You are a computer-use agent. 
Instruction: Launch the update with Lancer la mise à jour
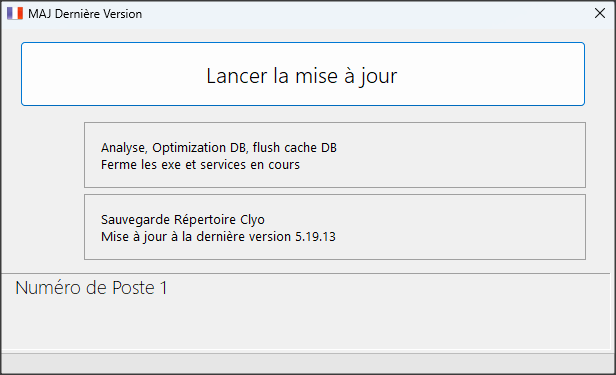click(303, 74)
